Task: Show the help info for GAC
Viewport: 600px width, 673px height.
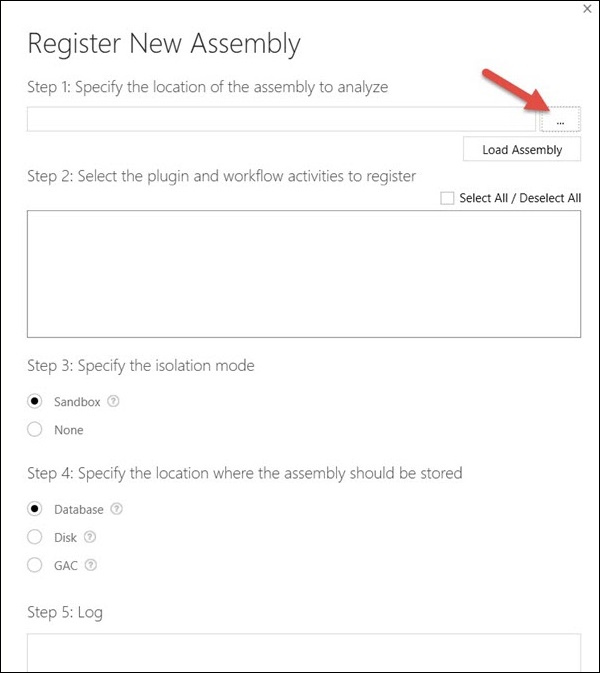Action: pyautogui.click(x=91, y=565)
